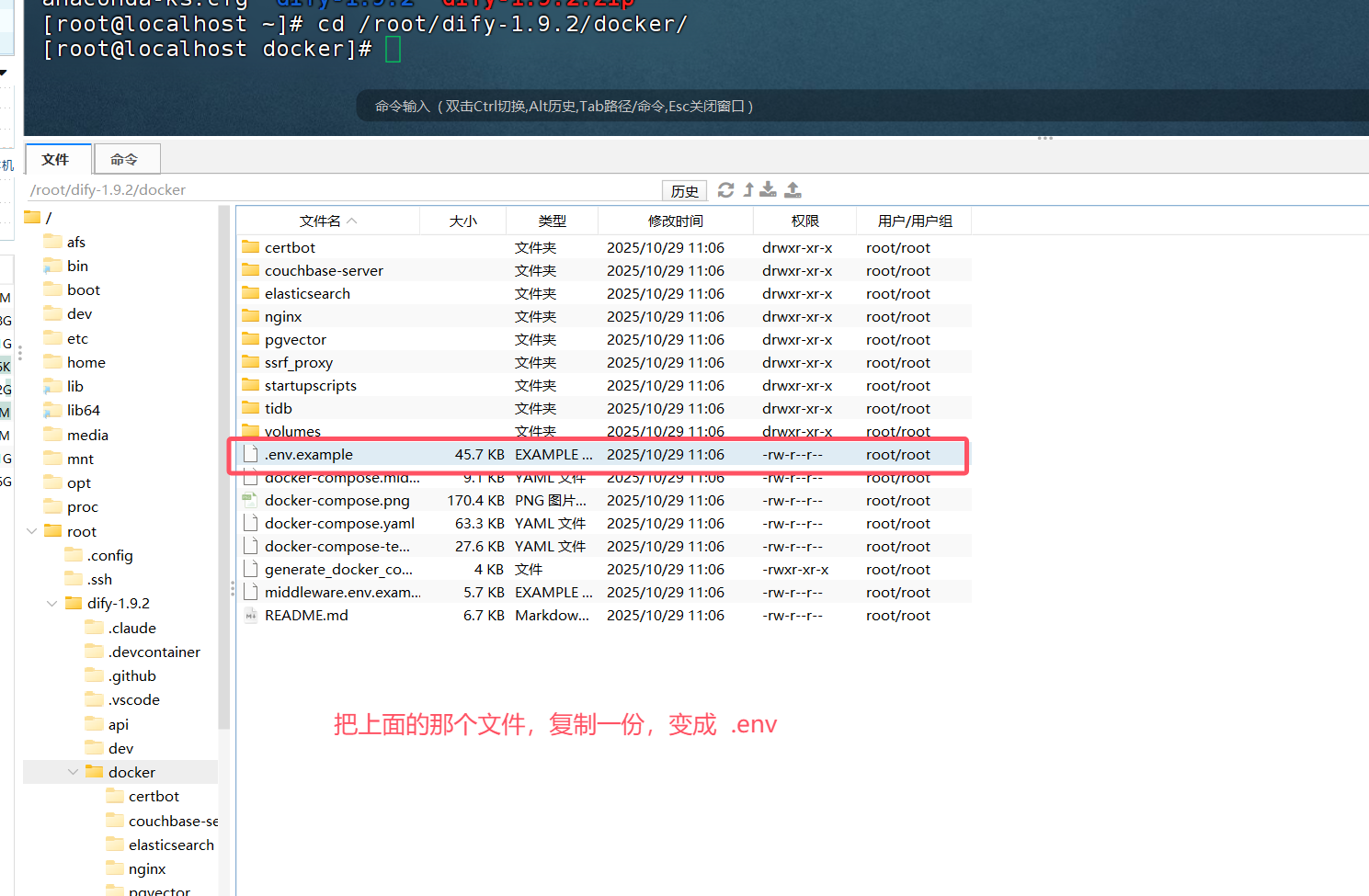Collapse the docker tree node

(74, 772)
